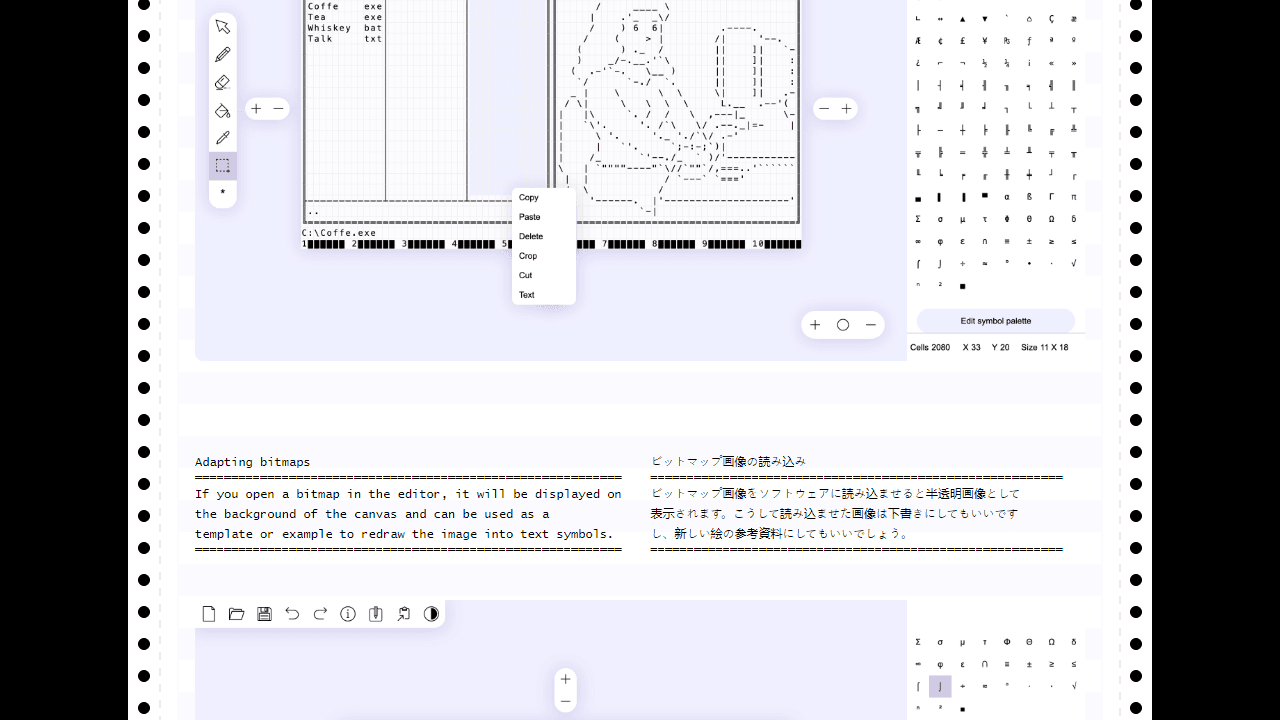Choose Text from the context menu

click(x=527, y=295)
